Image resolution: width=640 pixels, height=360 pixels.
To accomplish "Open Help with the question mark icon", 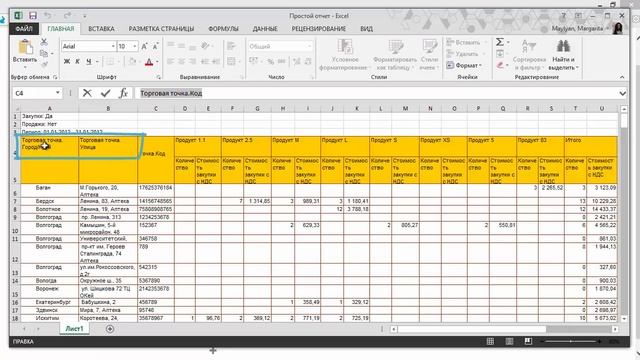I will (x=563, y=16).
